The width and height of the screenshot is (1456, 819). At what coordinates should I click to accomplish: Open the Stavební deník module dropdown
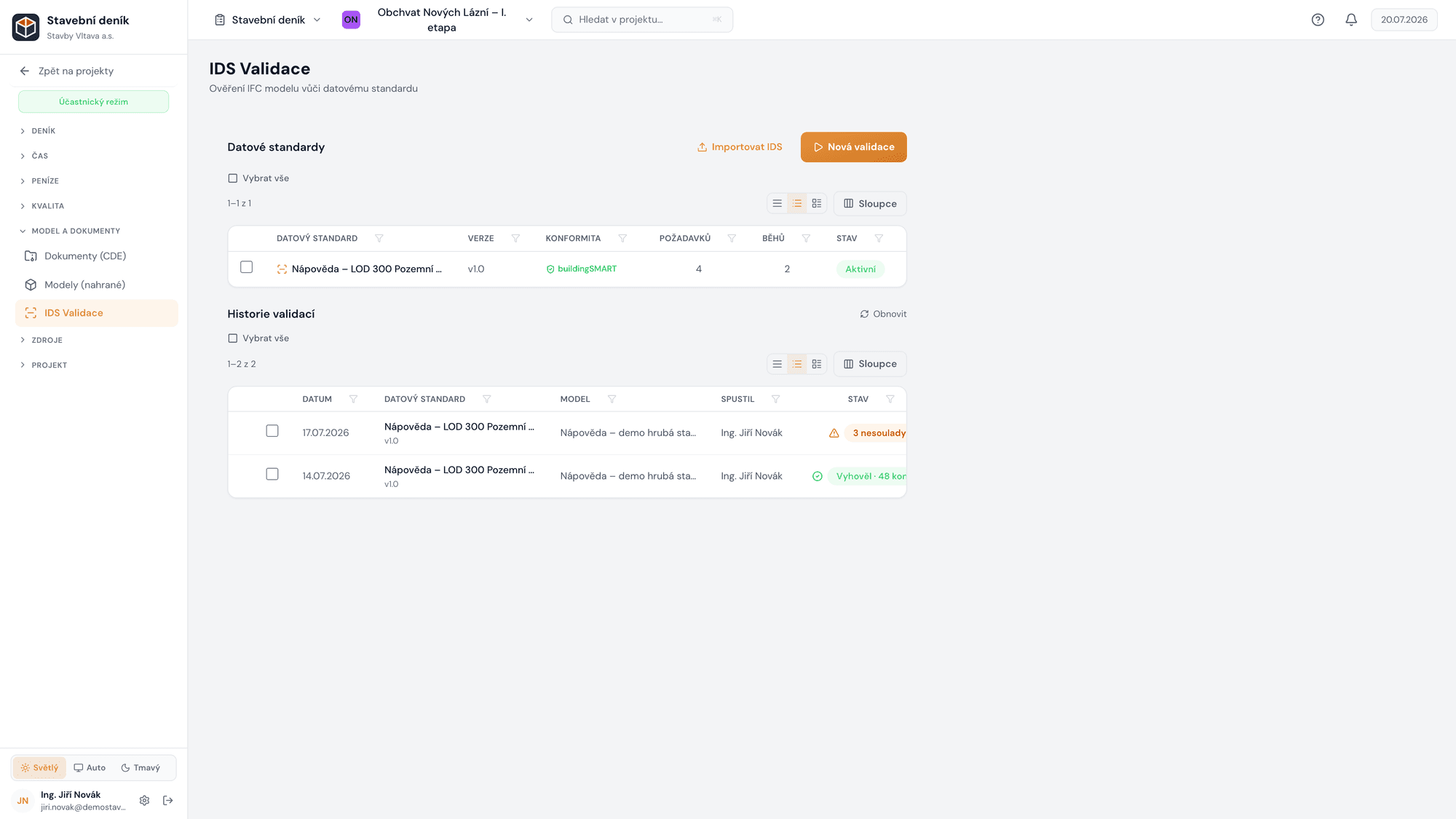pos(268,20)
